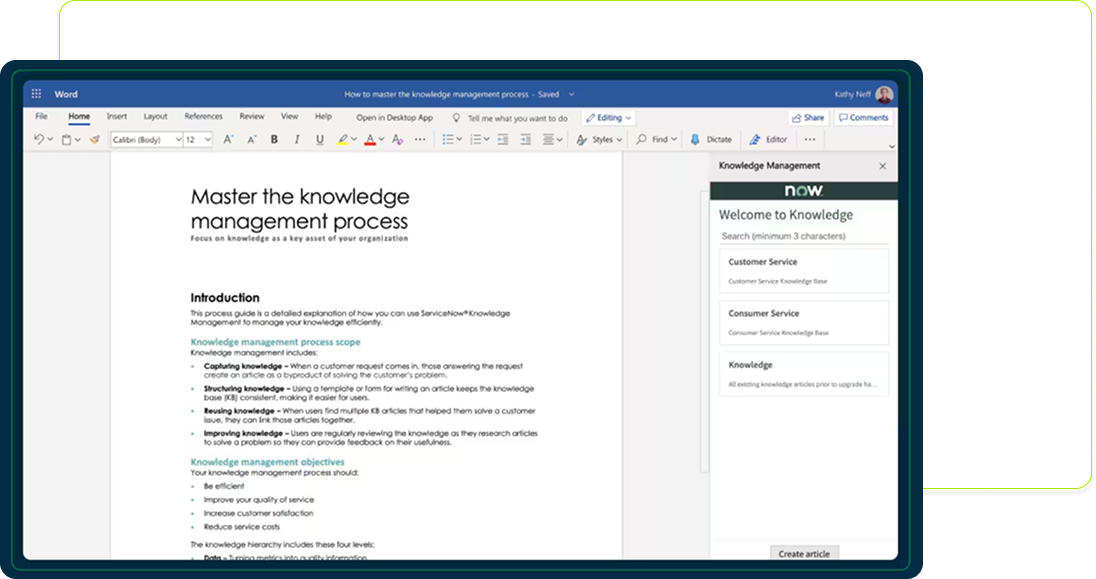Click the Create article button
This screenshot has height=579, width=1096.
[x=804, y=553]
